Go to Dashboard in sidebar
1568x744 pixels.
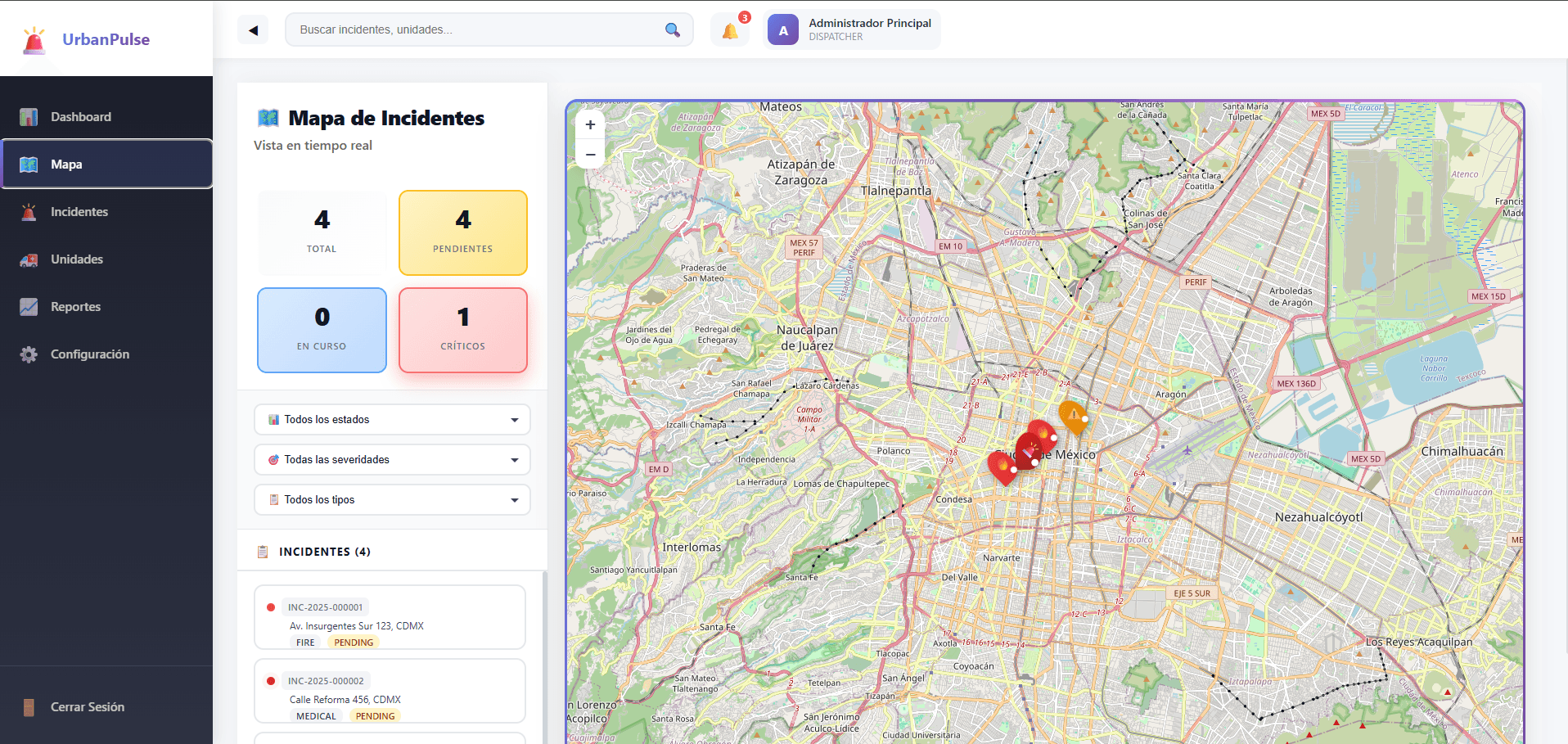click(80, 117)
